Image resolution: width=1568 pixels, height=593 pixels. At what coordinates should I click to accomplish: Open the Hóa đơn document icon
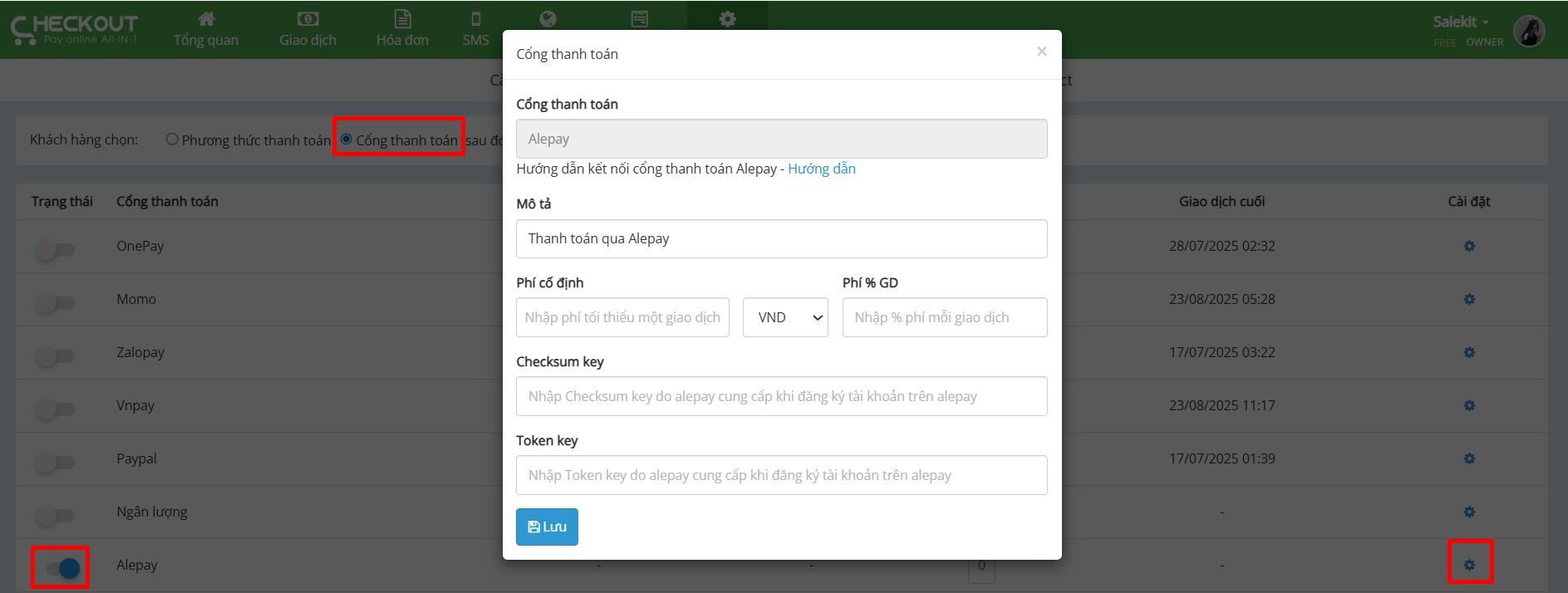point(402,19)
